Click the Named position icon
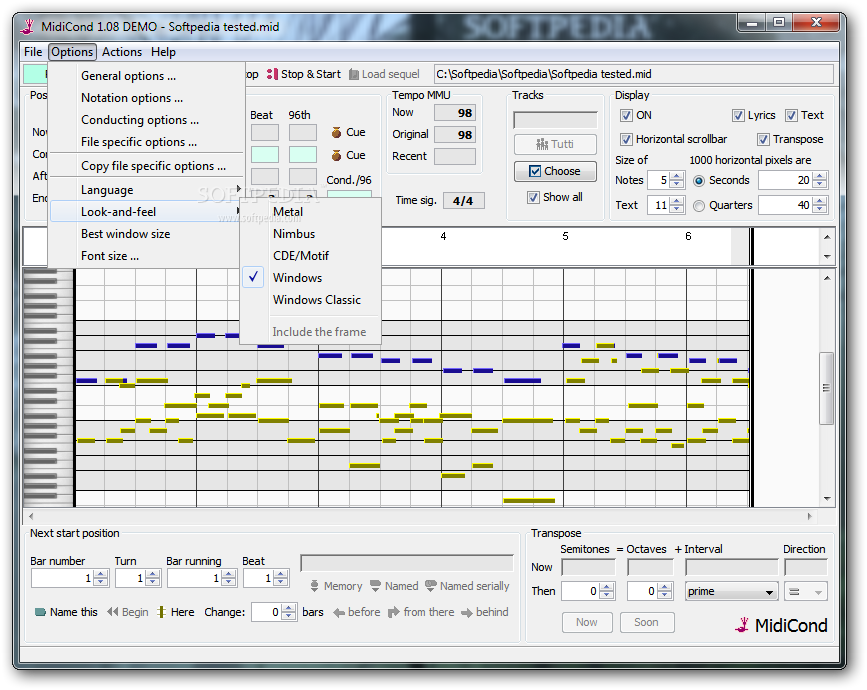 [375, 586]
